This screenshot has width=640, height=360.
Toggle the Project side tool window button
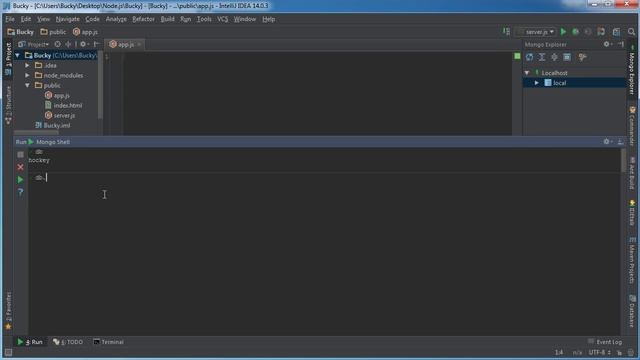point(8,59)
